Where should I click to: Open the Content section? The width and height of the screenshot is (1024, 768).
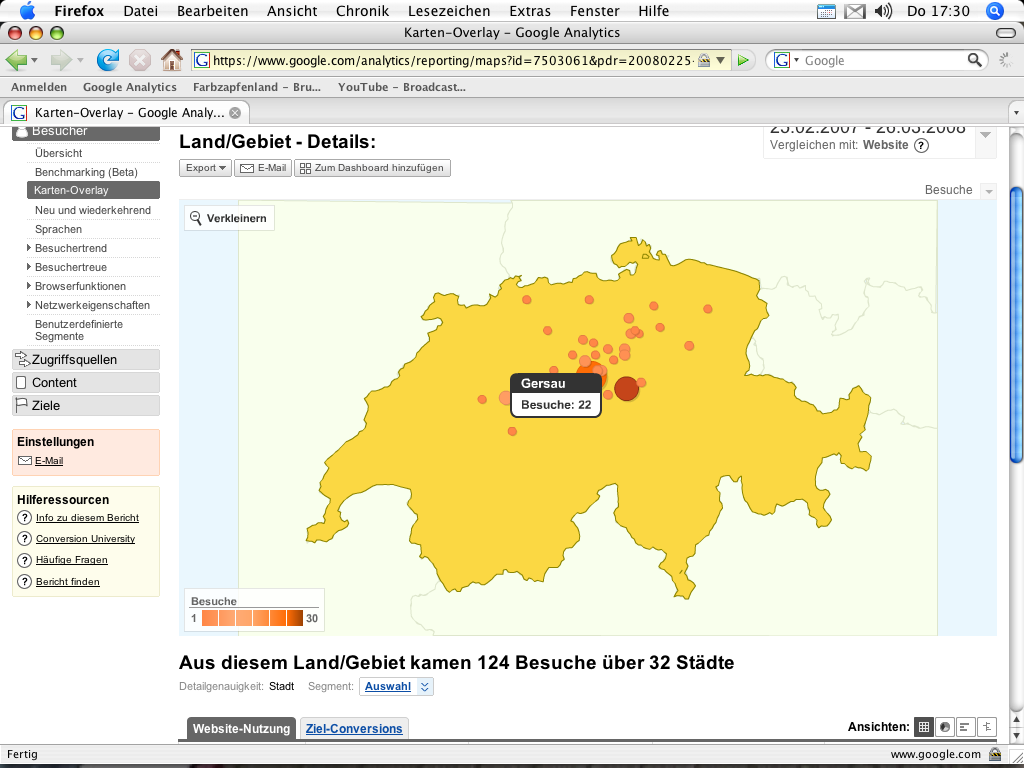pos(86,383)
